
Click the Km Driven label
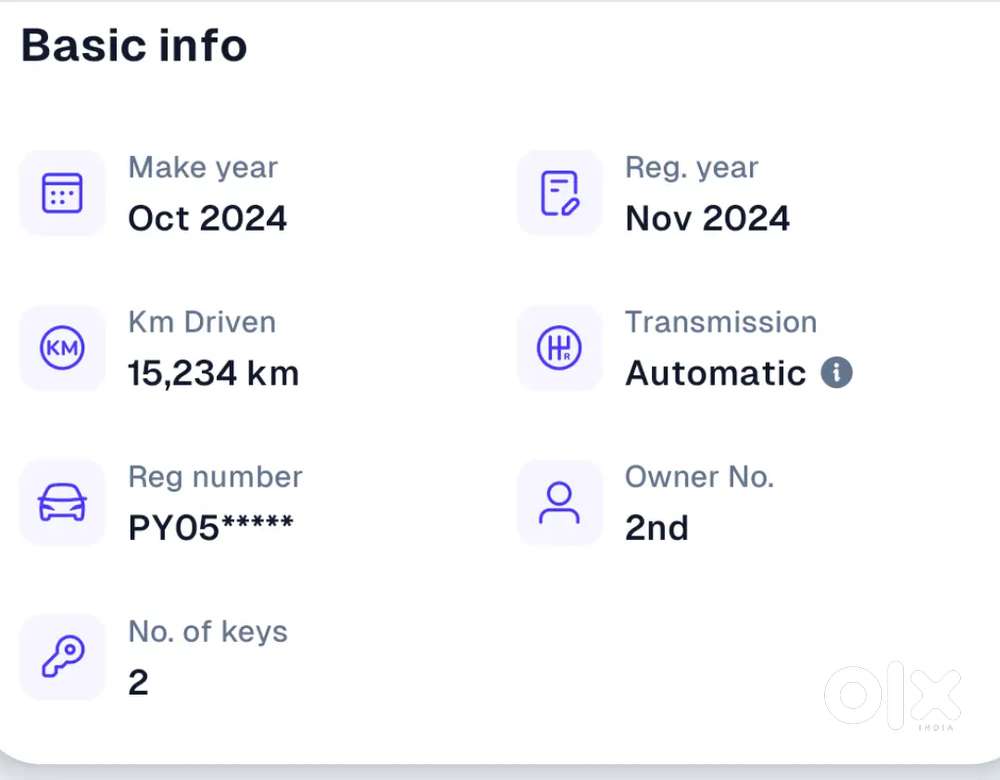coord(202,322)
